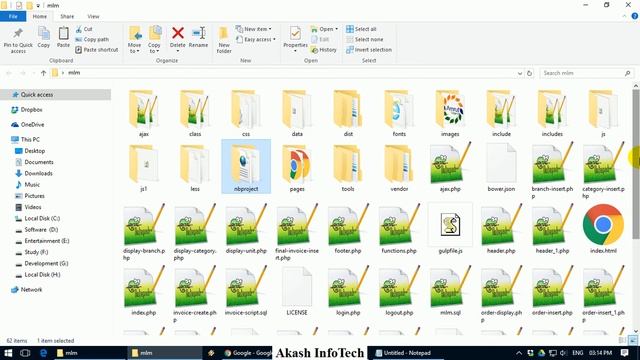This screenshot has height=360, width=640.
Task: Select the ajax.php file
Action: click(450, 168)
